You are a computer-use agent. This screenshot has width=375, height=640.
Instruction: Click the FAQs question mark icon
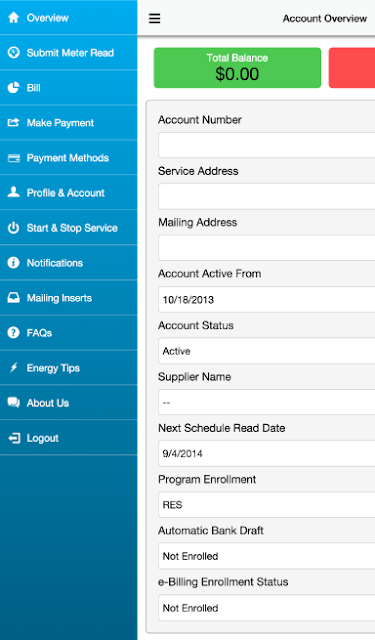click(x=13, y=333)
